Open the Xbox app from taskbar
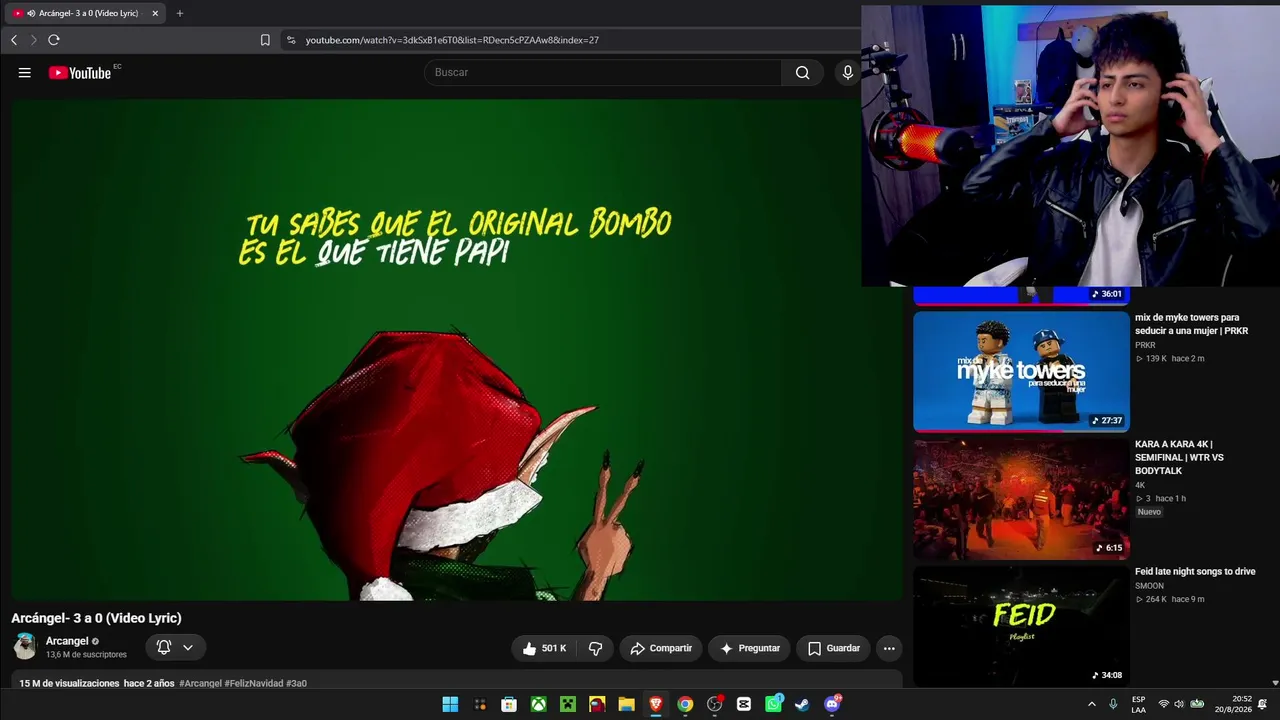Image resolution: width=1280 pixels, height=720 pixels. (538, 704)
